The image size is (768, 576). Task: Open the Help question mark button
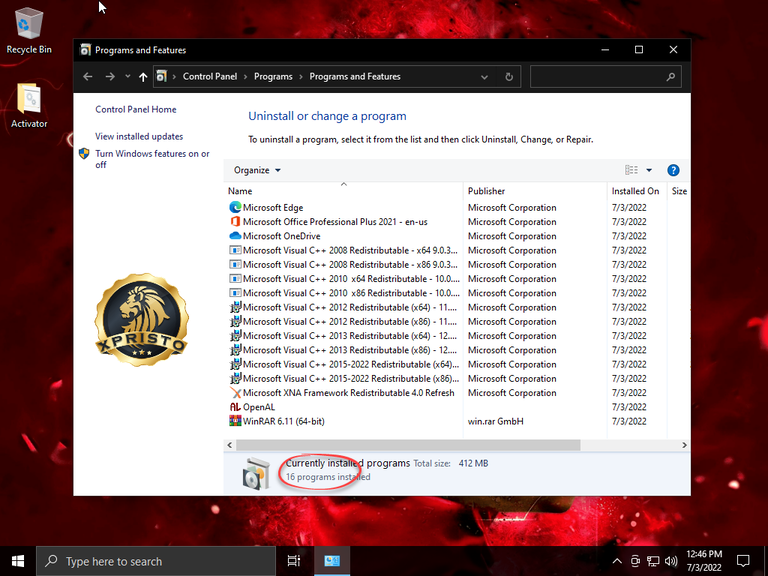click(673, 170)
